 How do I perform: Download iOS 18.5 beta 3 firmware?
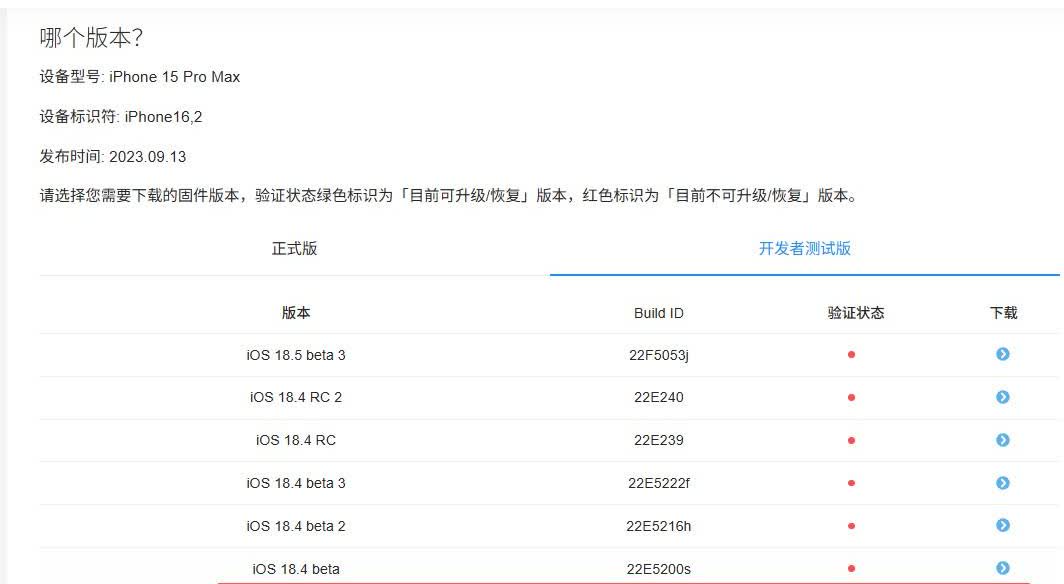tap(1002, 354)
